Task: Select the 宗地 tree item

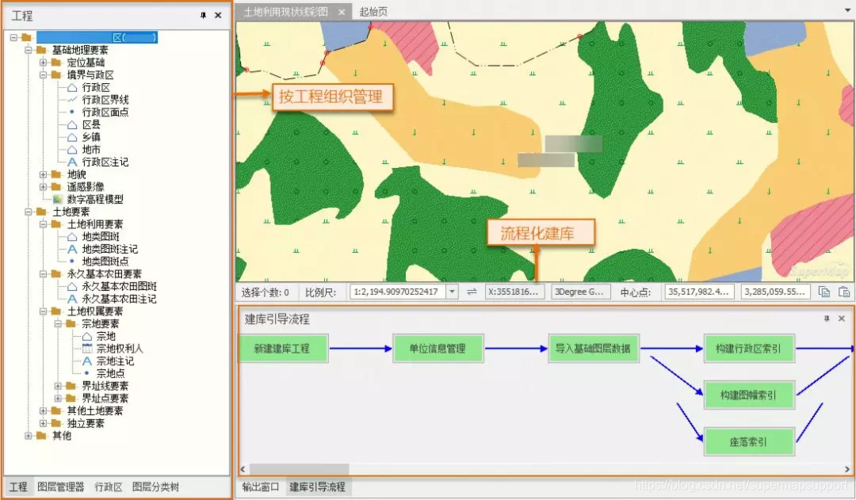Action: (x=106, y=336)
